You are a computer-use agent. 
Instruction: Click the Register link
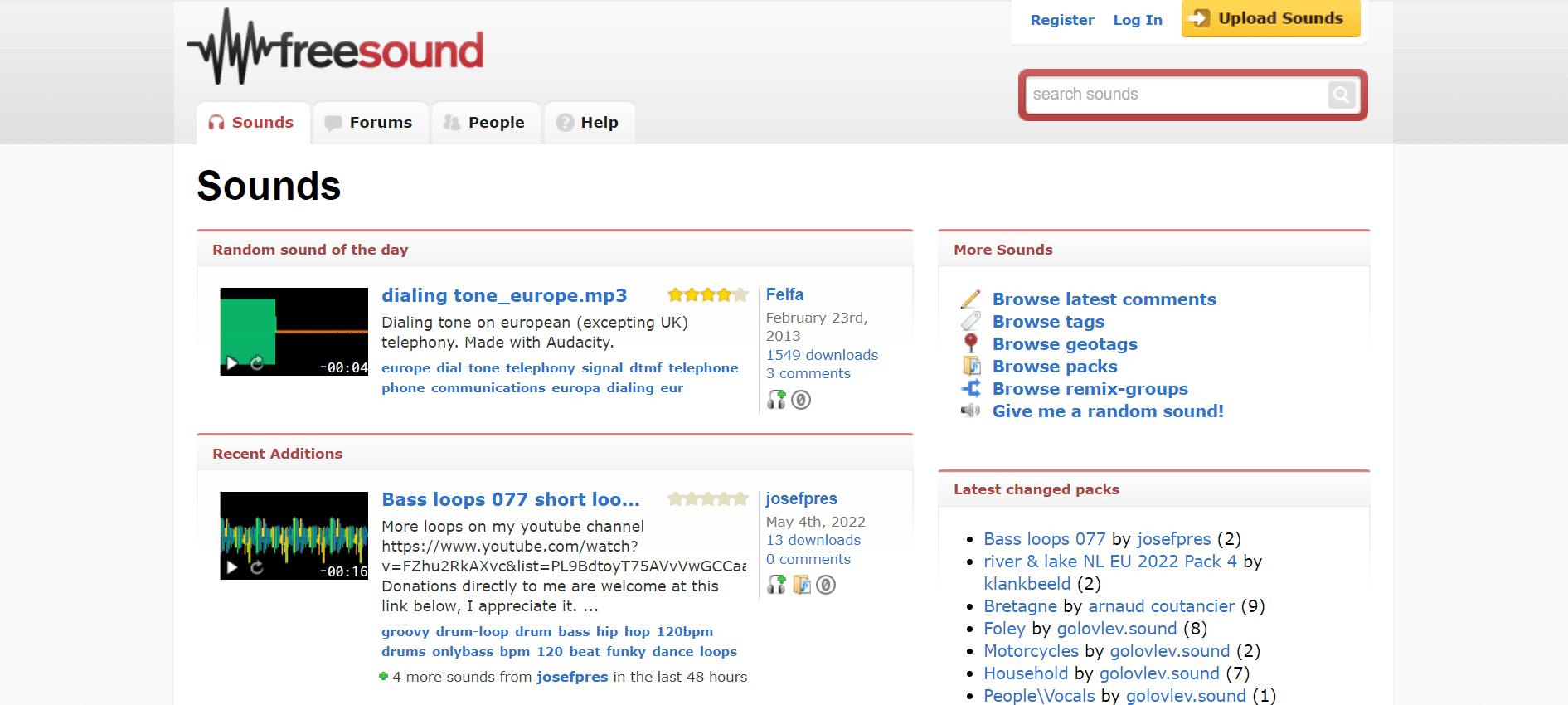coord(1062,20)
